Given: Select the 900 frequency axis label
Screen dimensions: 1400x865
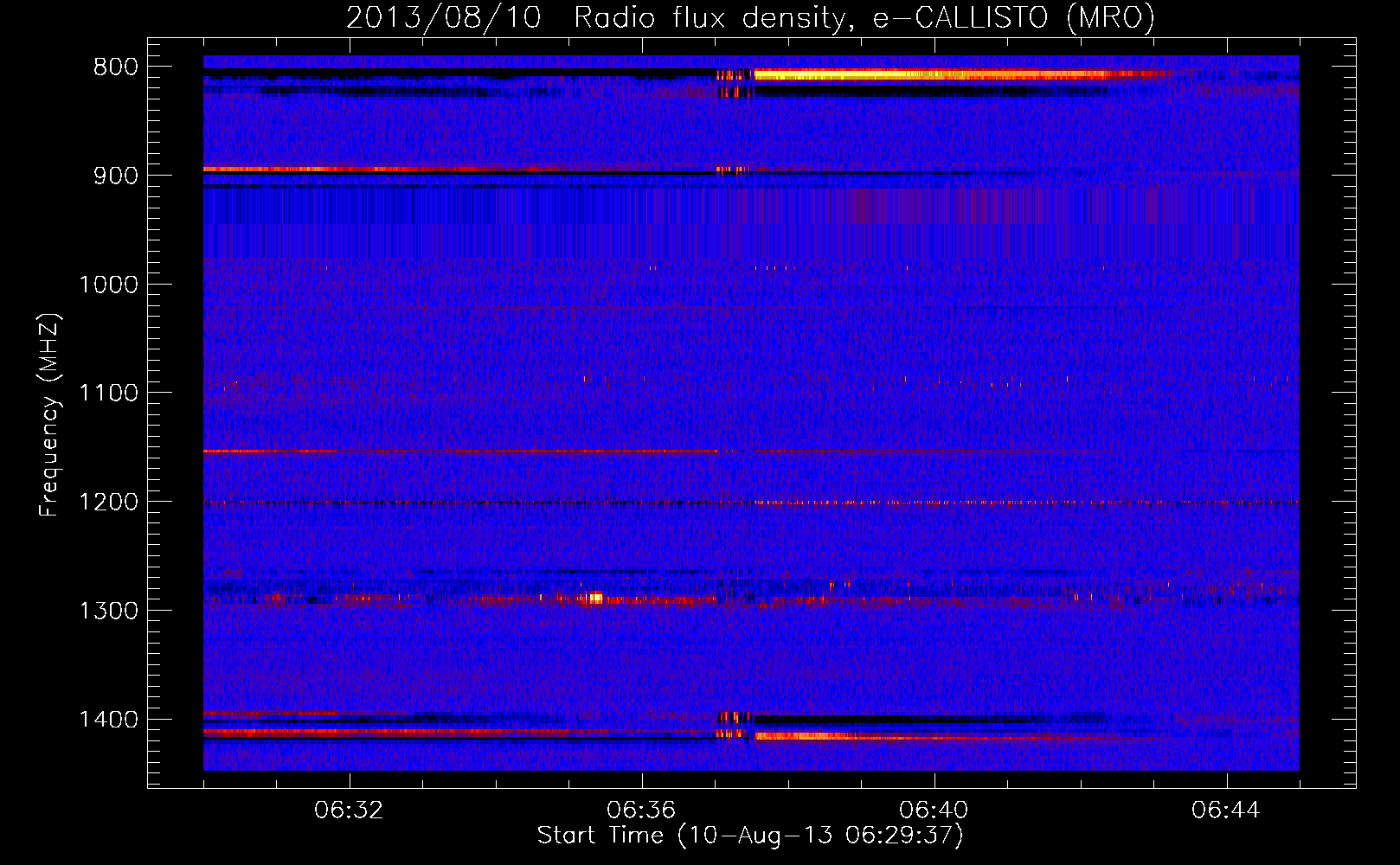Looking at the screenshot, I should pos(115,176).
